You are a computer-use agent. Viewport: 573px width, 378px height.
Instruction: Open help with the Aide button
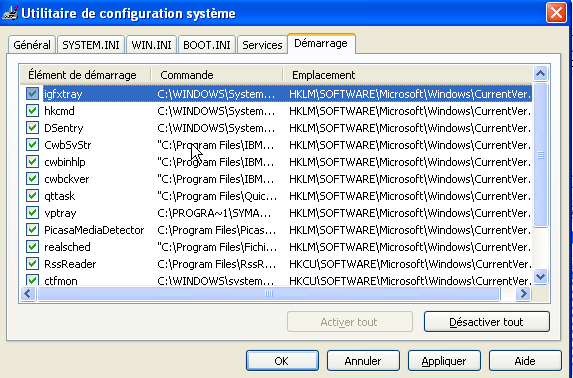[x=525, y=361]
